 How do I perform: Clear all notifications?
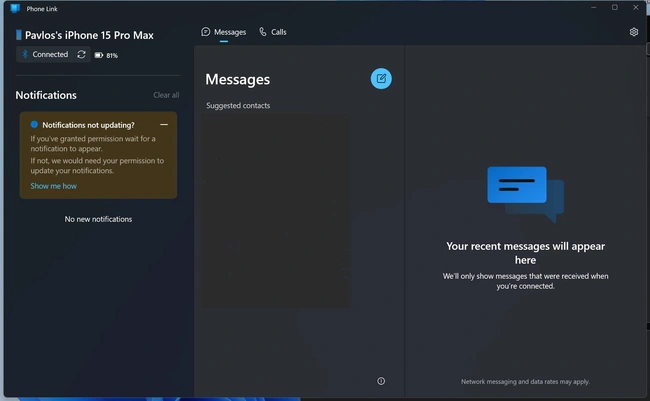166,95
